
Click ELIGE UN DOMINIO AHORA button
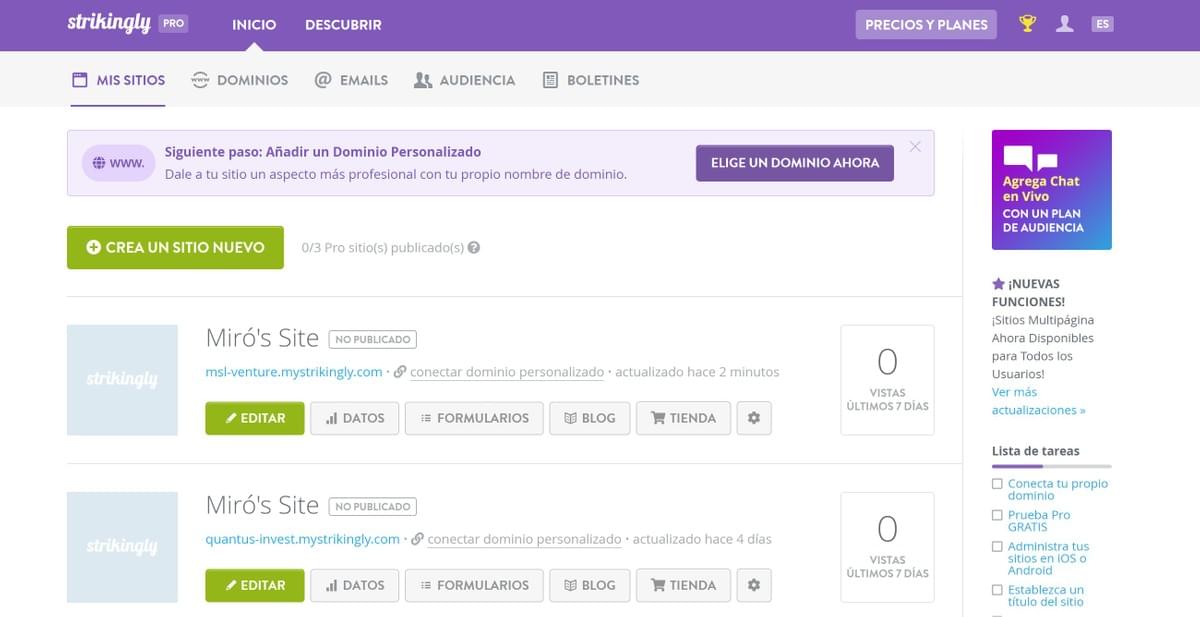795,162
